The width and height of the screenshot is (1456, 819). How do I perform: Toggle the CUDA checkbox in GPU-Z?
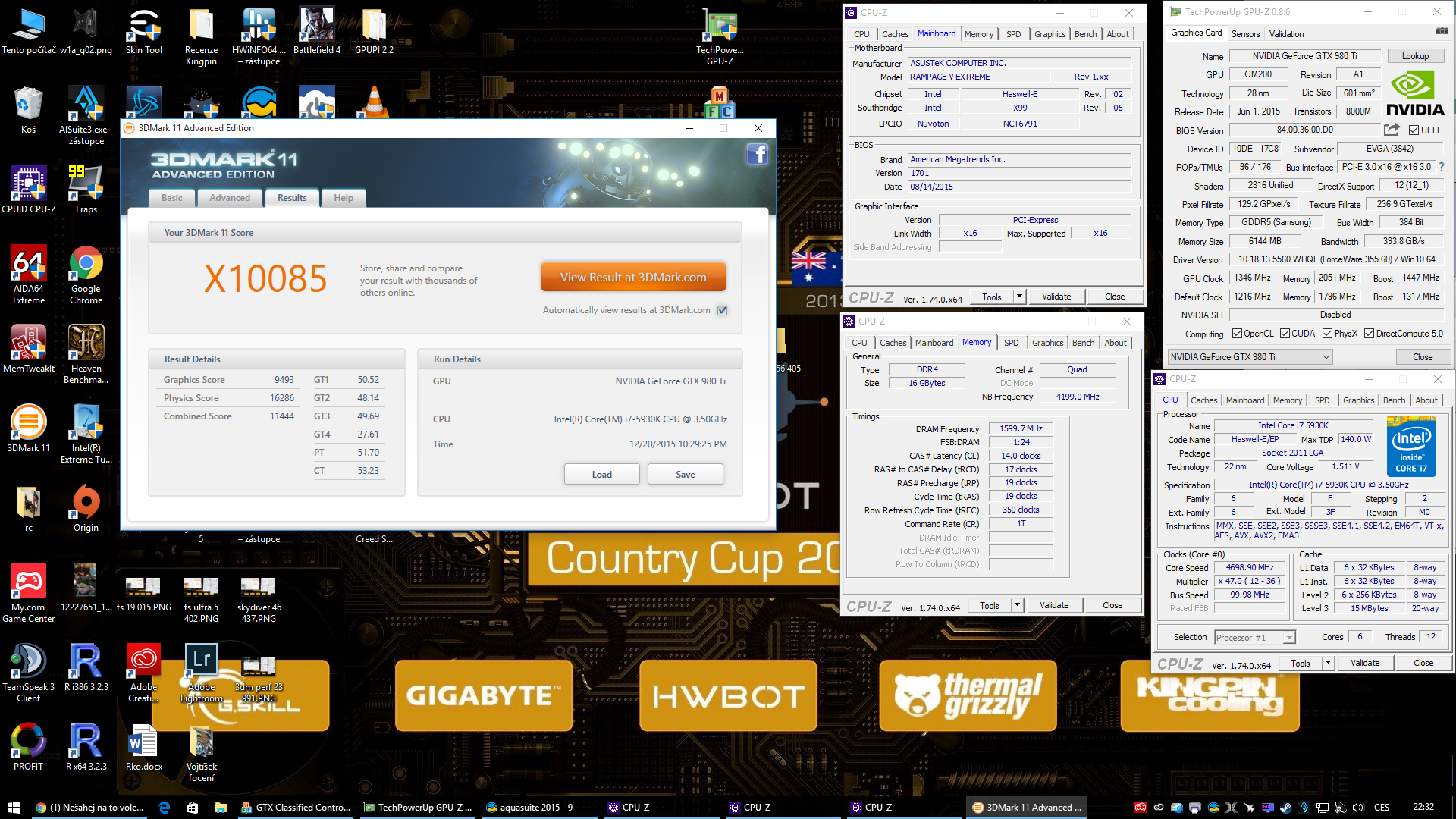(x=1285, y=334)
